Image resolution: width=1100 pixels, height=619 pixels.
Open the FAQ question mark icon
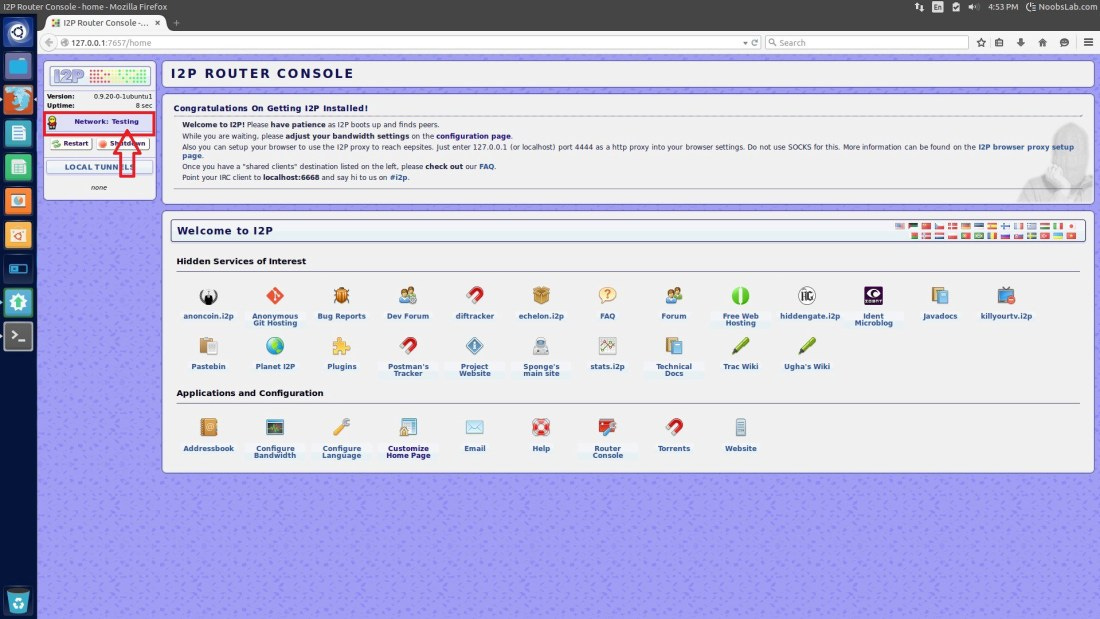(x=608, y=296)
